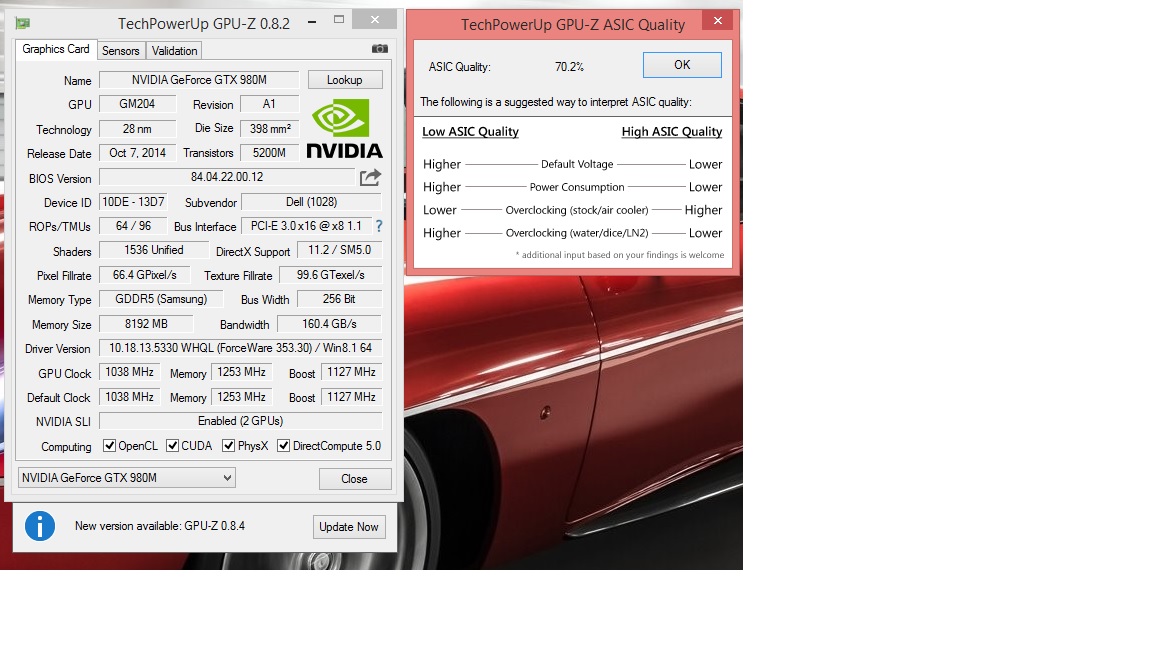Click the Subvendor field Dell (1028)

[312, 201]
